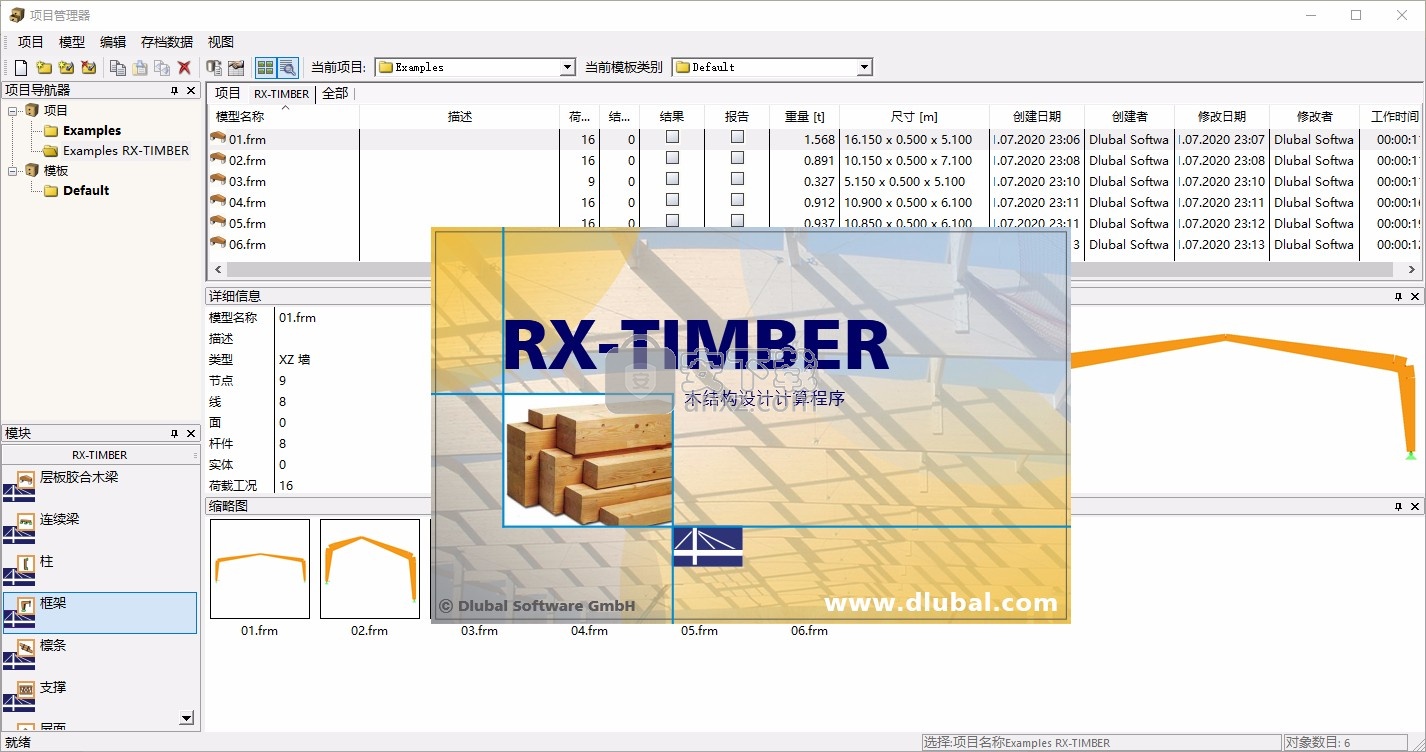Click the third yellow folder toolbar icon
The width and height of the screenshot is (1426, 752).
(x=66, y=68)
